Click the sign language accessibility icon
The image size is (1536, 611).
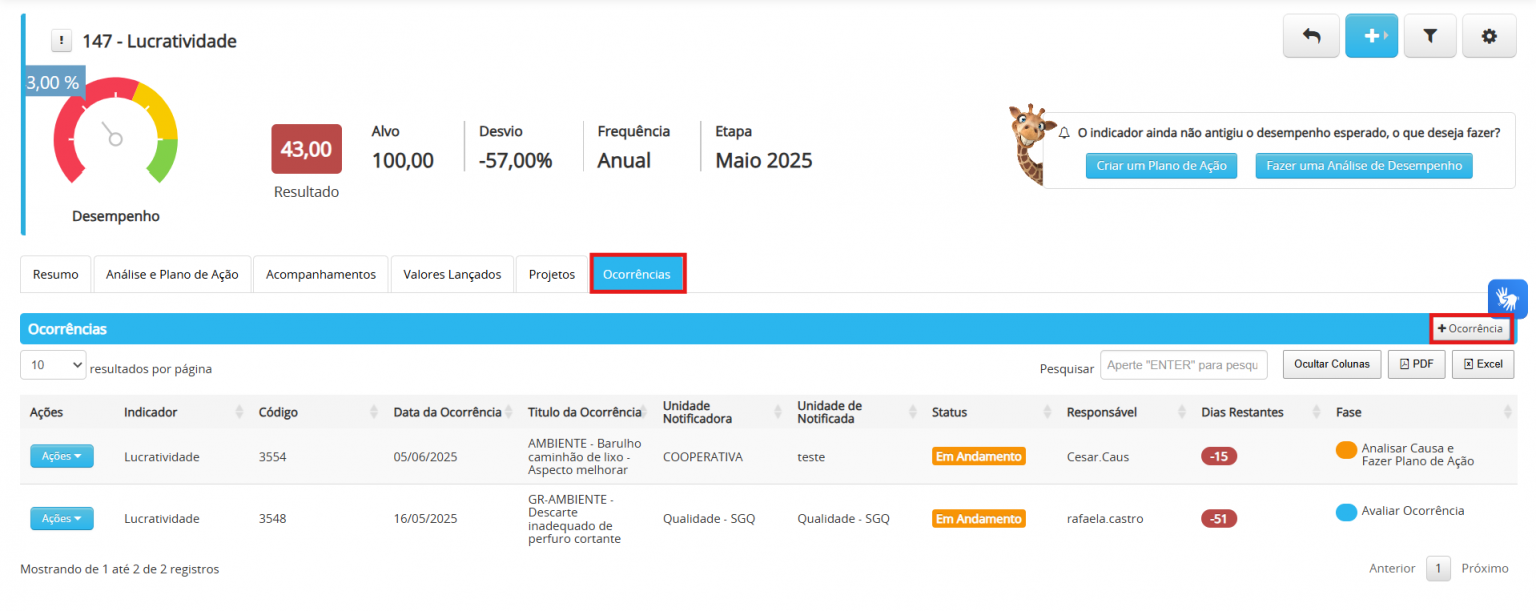1508,299
